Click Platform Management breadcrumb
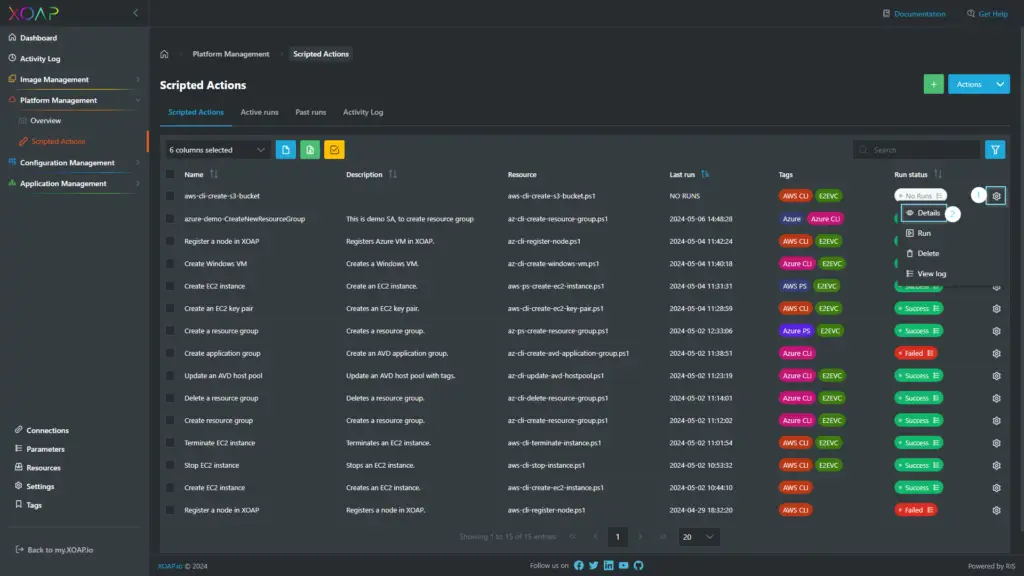The image size is (1024, 576). (x=231, y=54)
